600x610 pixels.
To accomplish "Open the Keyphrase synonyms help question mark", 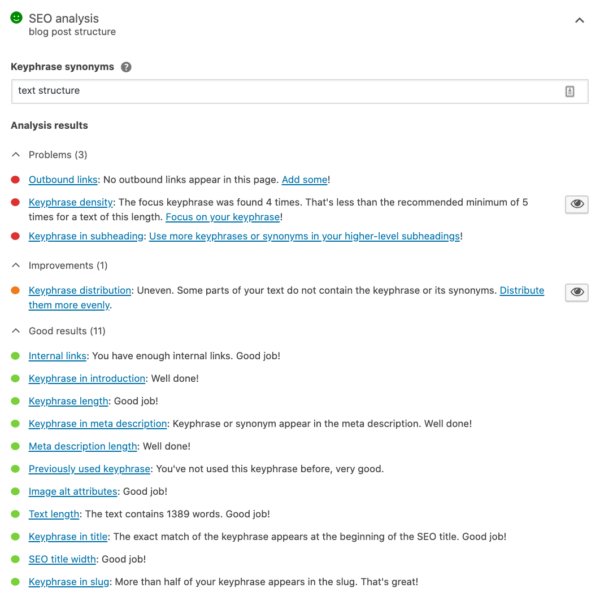I will pyautogui.click(x=126, y=67).
